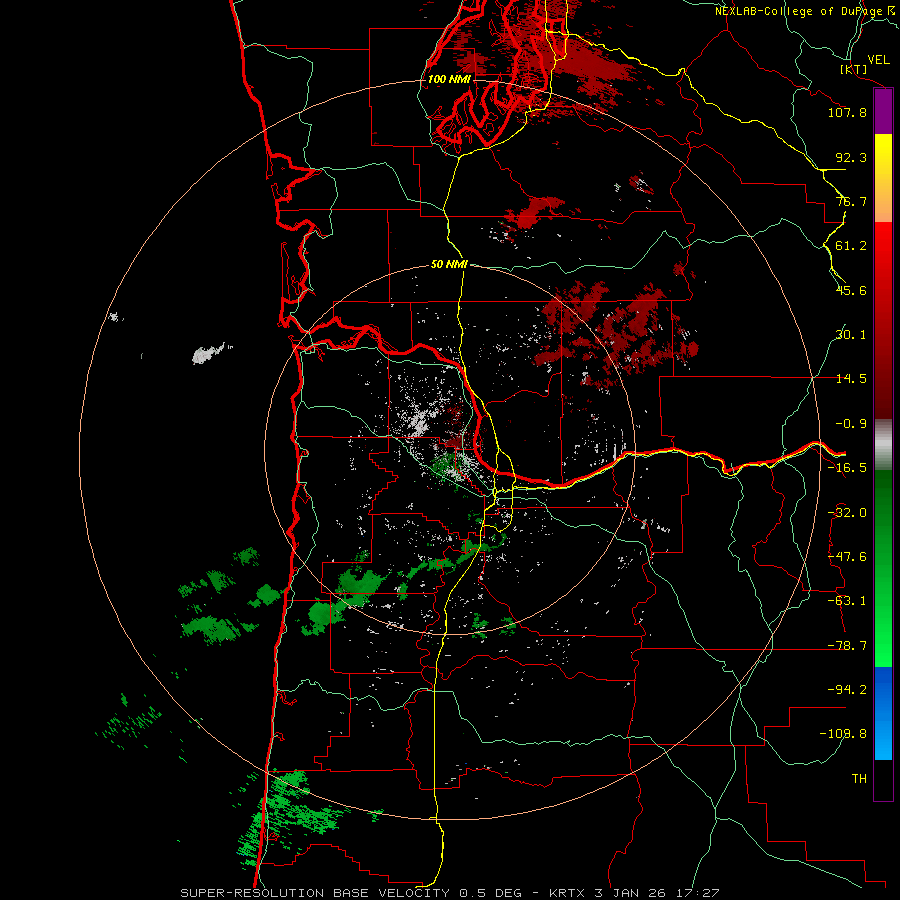Screen dimensions: 900x900
Task: Pick the black TH segment of the color bar
Action: pos(883,780)
